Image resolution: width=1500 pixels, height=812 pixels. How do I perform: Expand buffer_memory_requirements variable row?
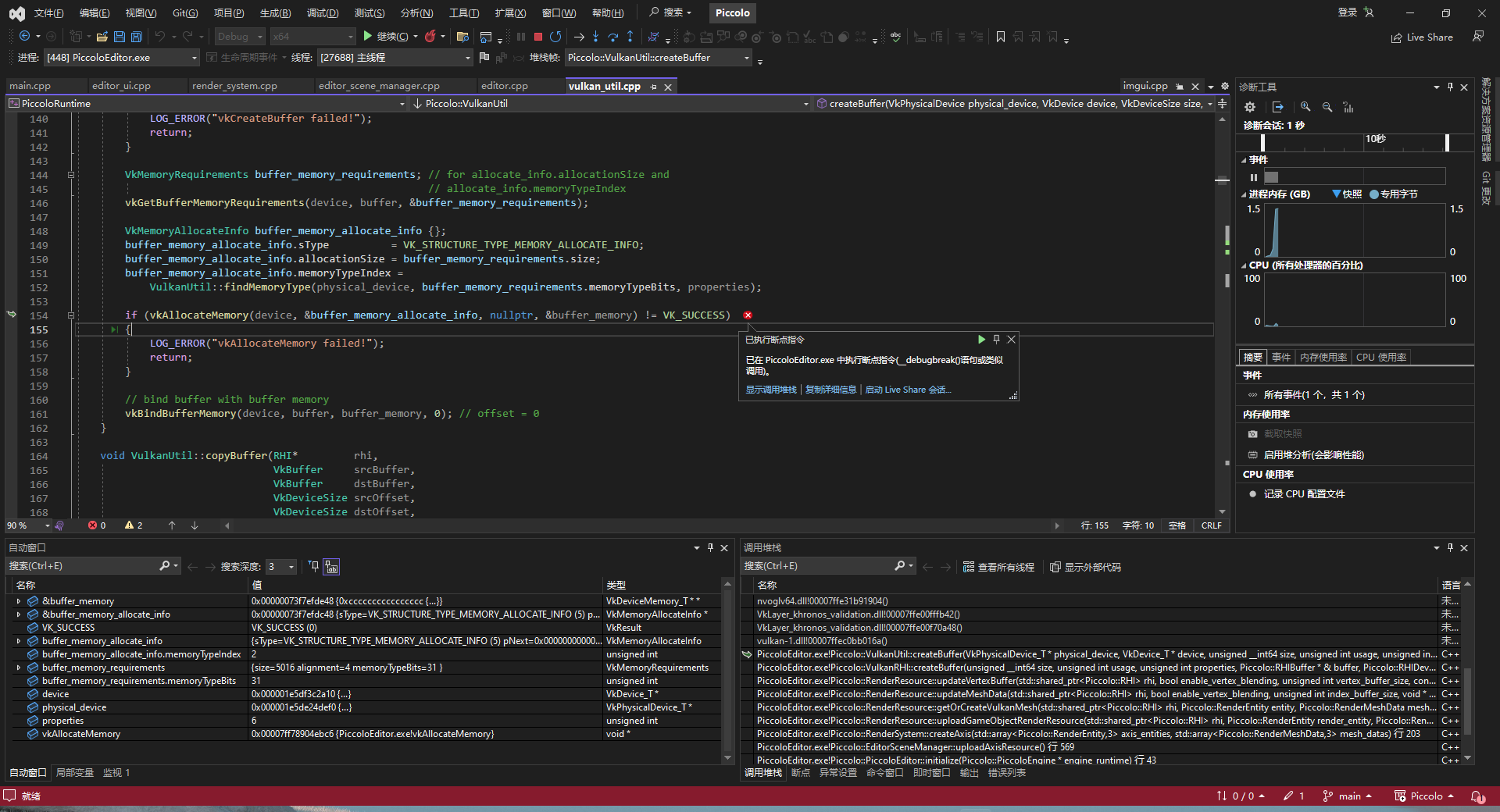coord(19,668)
